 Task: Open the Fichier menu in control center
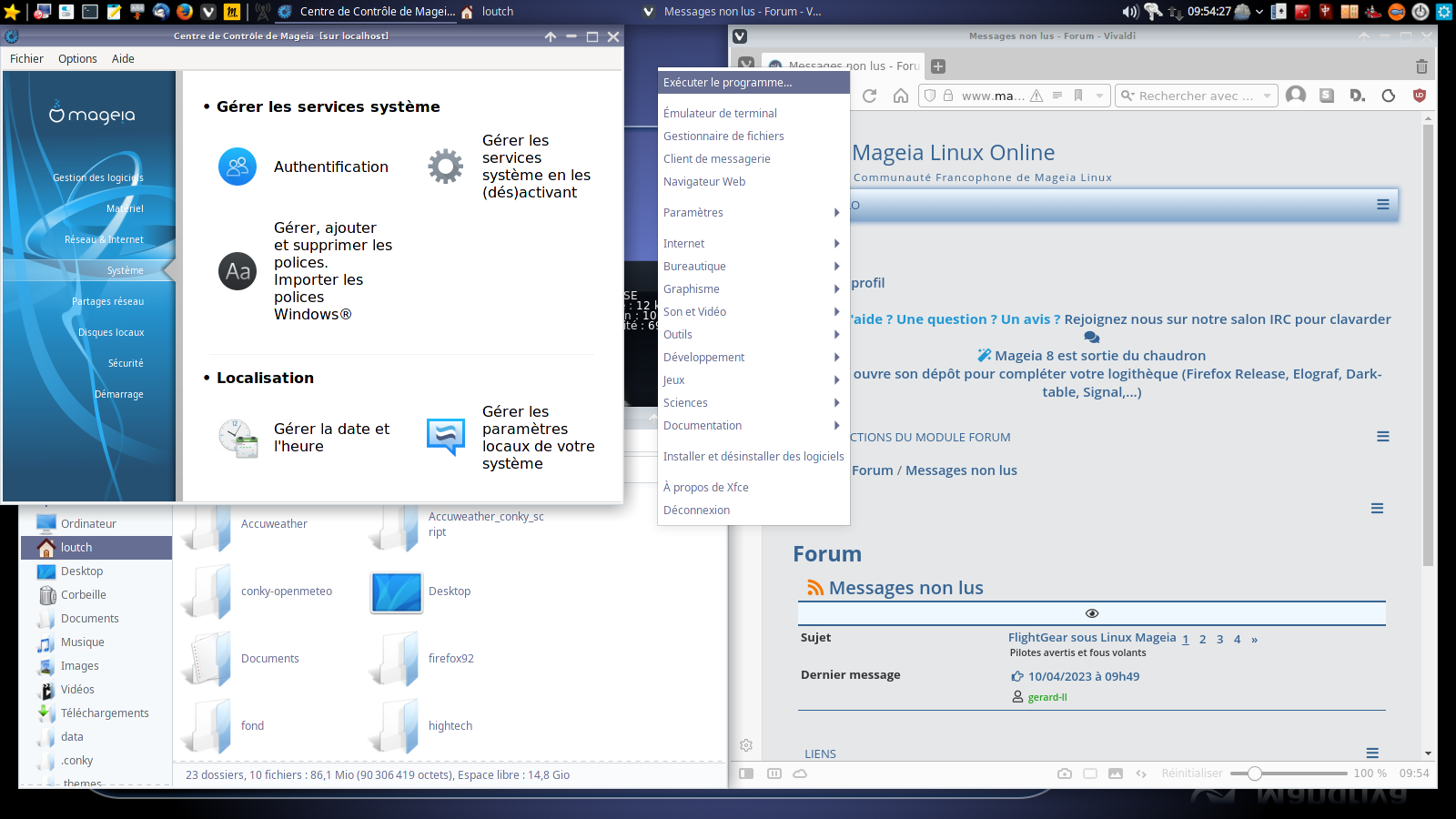pyautogui.click(x=26, y=58)
